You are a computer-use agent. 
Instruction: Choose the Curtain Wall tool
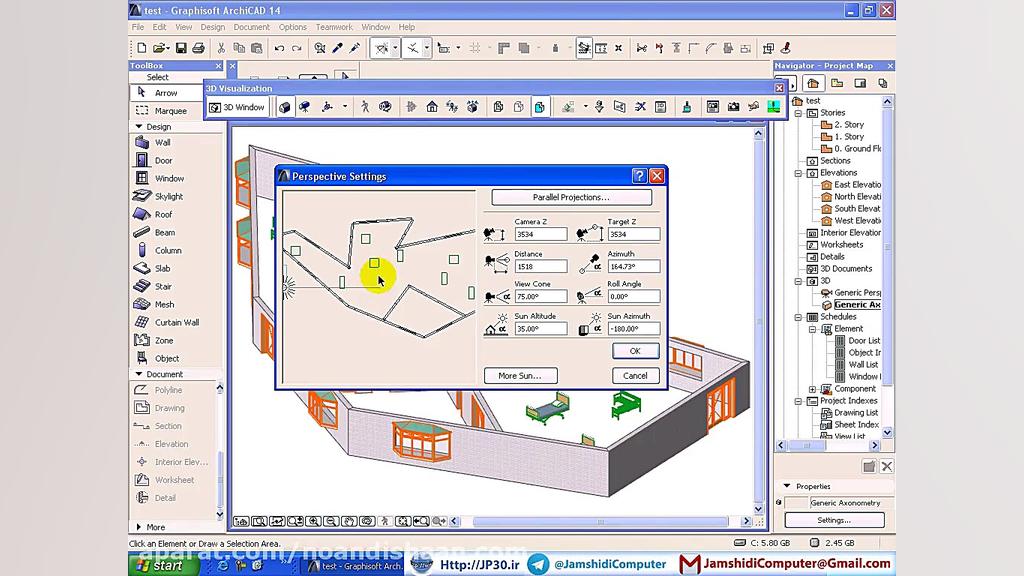pos(176,323)
